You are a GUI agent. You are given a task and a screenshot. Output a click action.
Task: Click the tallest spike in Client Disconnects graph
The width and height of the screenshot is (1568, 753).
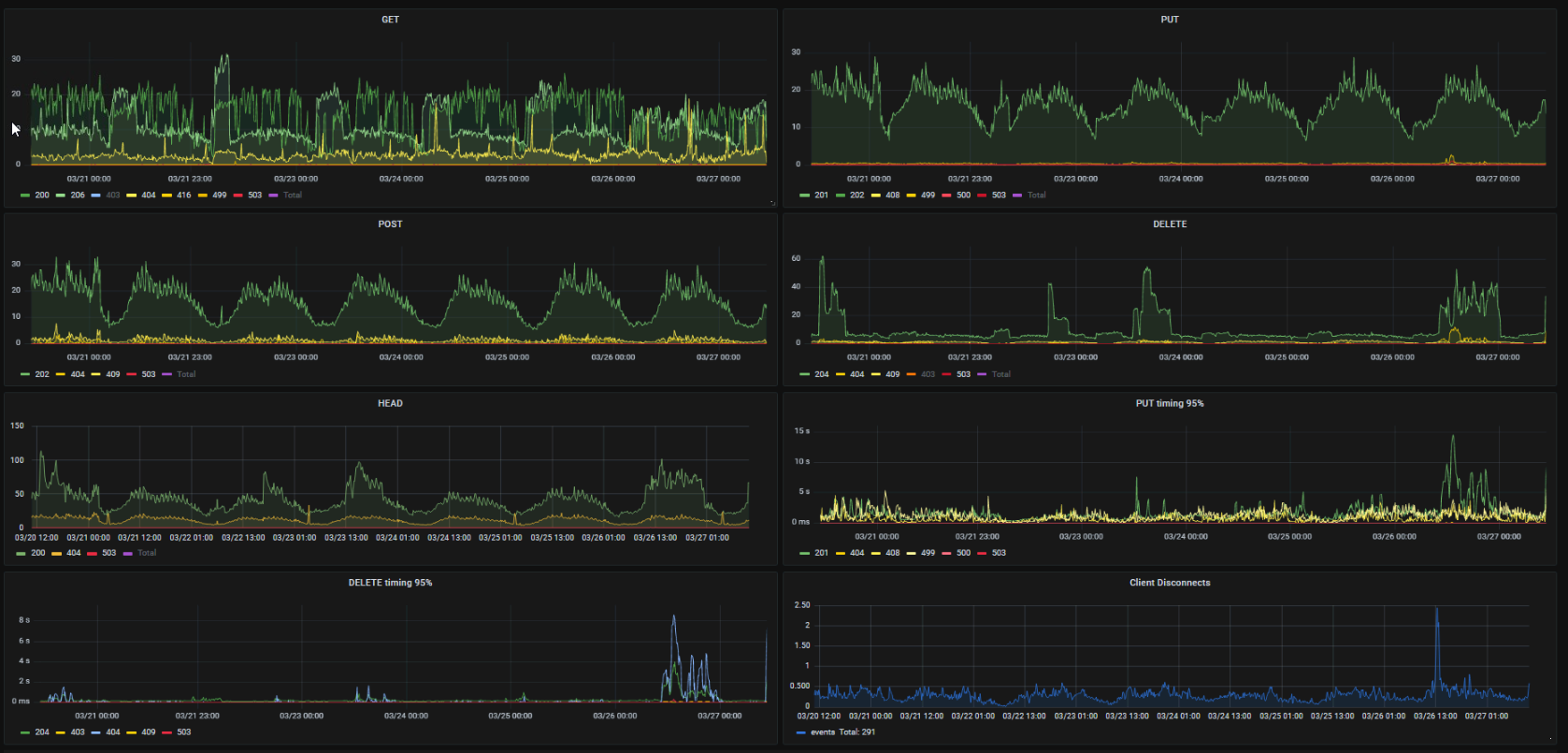coord(1436,610)
